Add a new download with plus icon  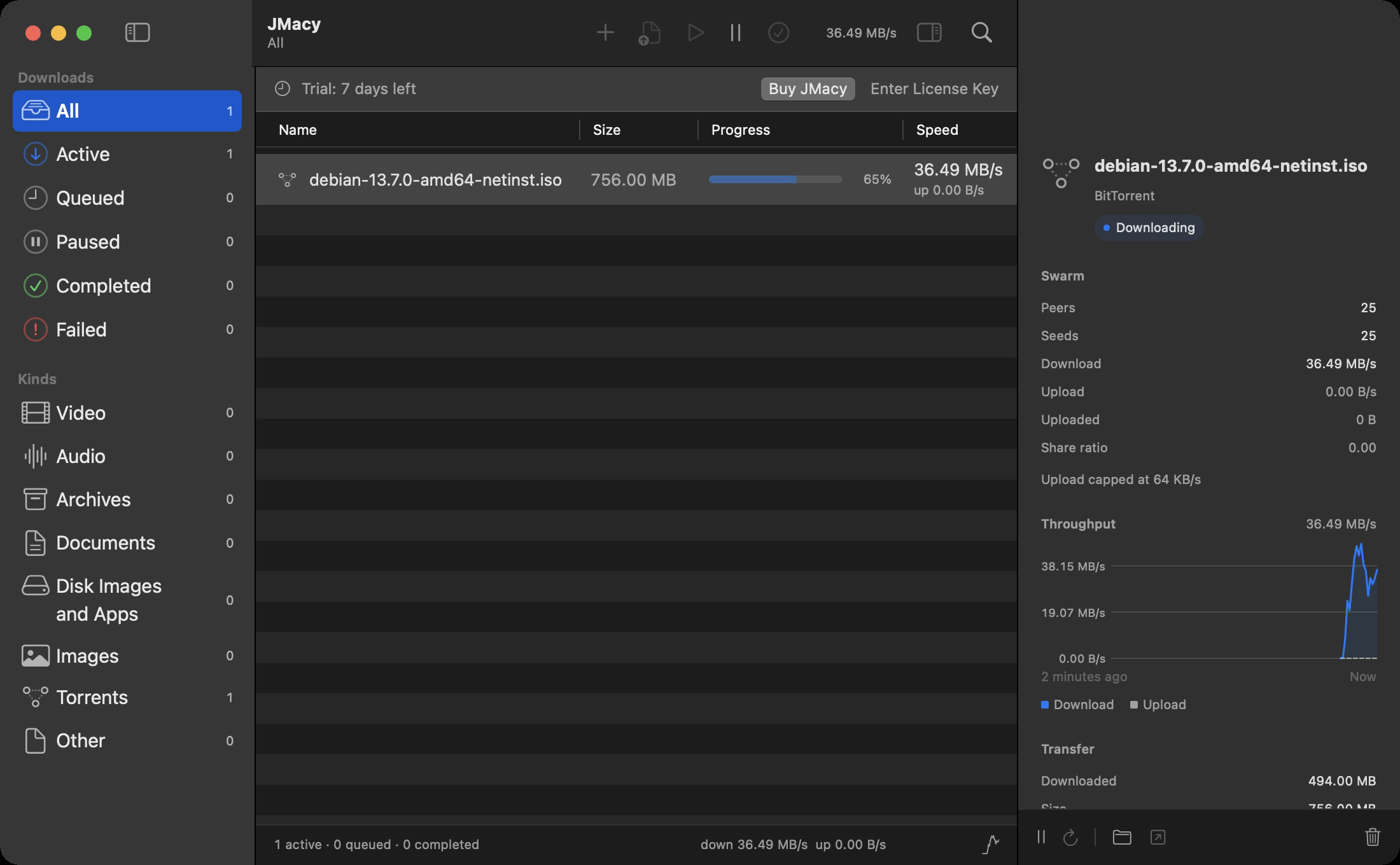605,32
